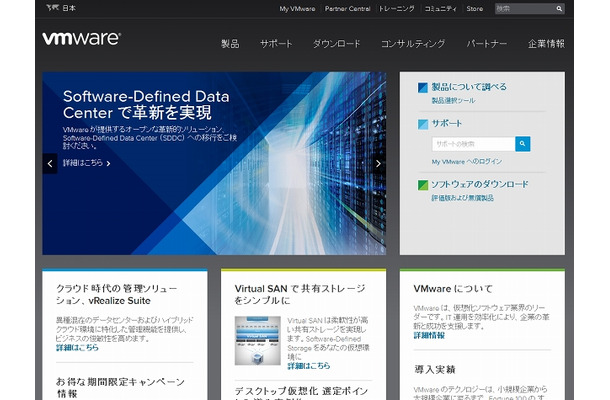Click お得な期間限定キャンペーン情報 heading
The width and height of the screenshot is (610, 400).
click(120, 388)
